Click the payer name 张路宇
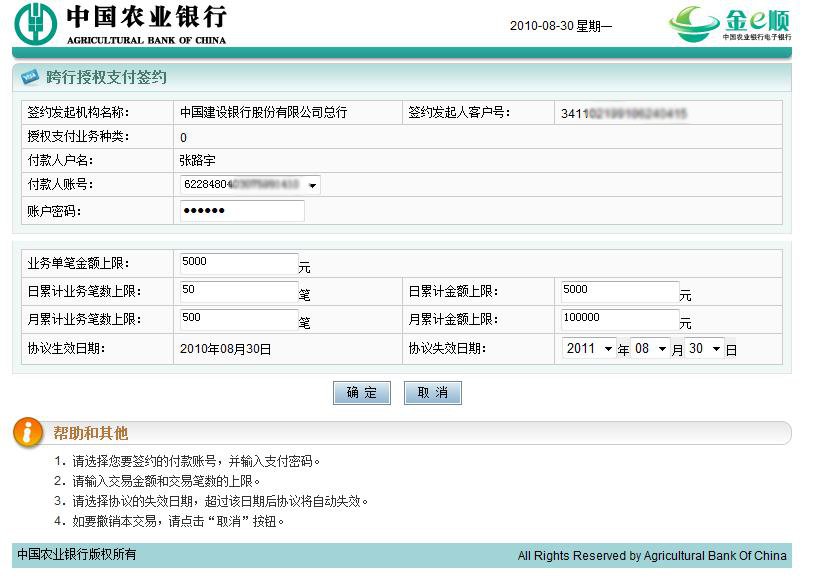 point(197,160)
